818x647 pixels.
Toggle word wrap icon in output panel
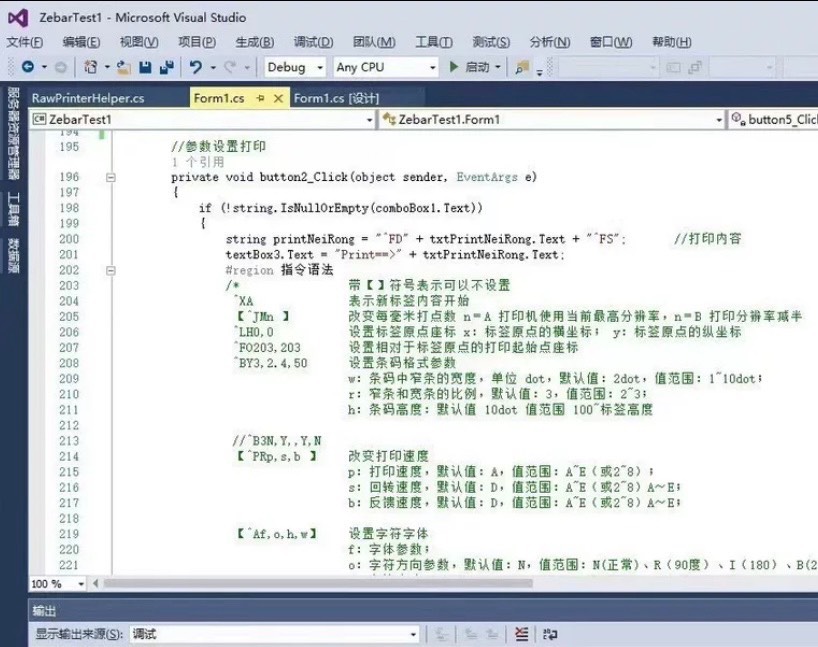pyautogui.click(x=550, y=634)
